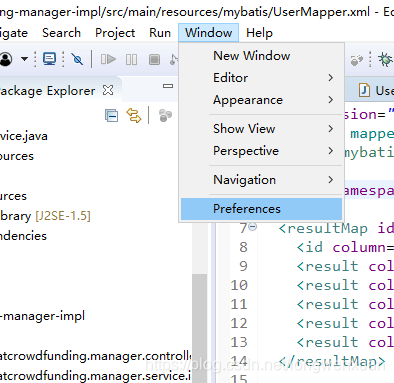The image size is (394, 383).
Task: Toggle Link with Editor icon
Action: (134, 116)
